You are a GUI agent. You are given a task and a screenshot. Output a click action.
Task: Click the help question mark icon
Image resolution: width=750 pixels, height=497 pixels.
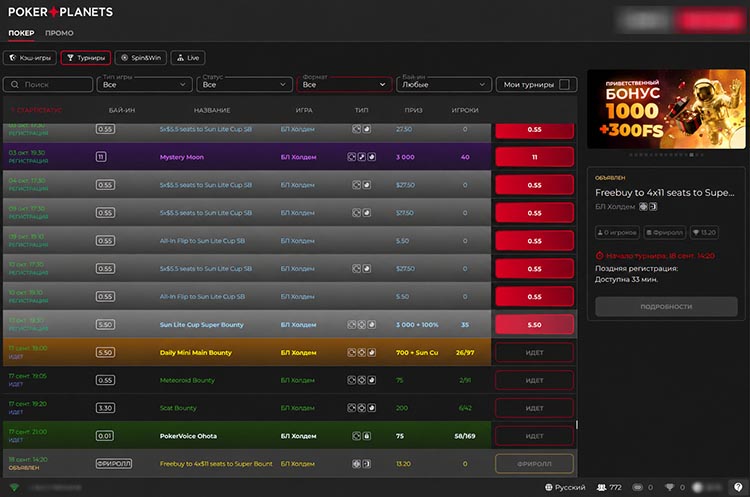coord(738,487)
